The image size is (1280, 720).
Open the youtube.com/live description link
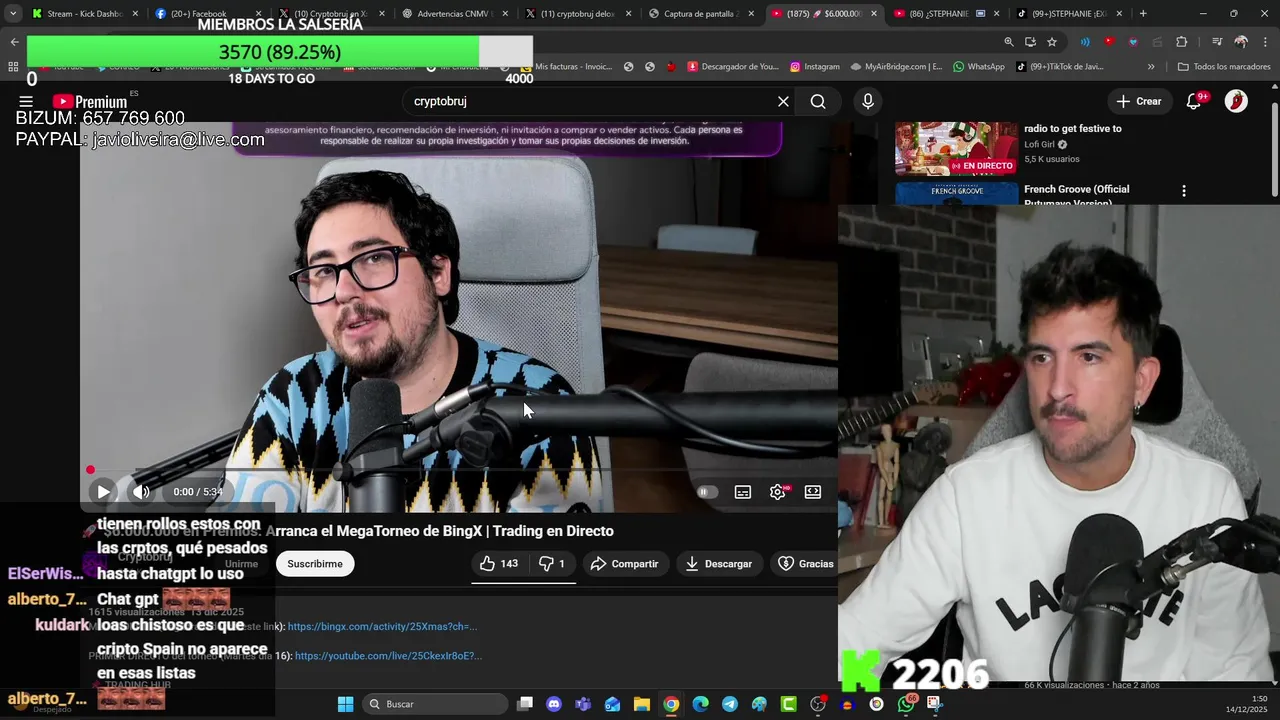pos(388,656)
